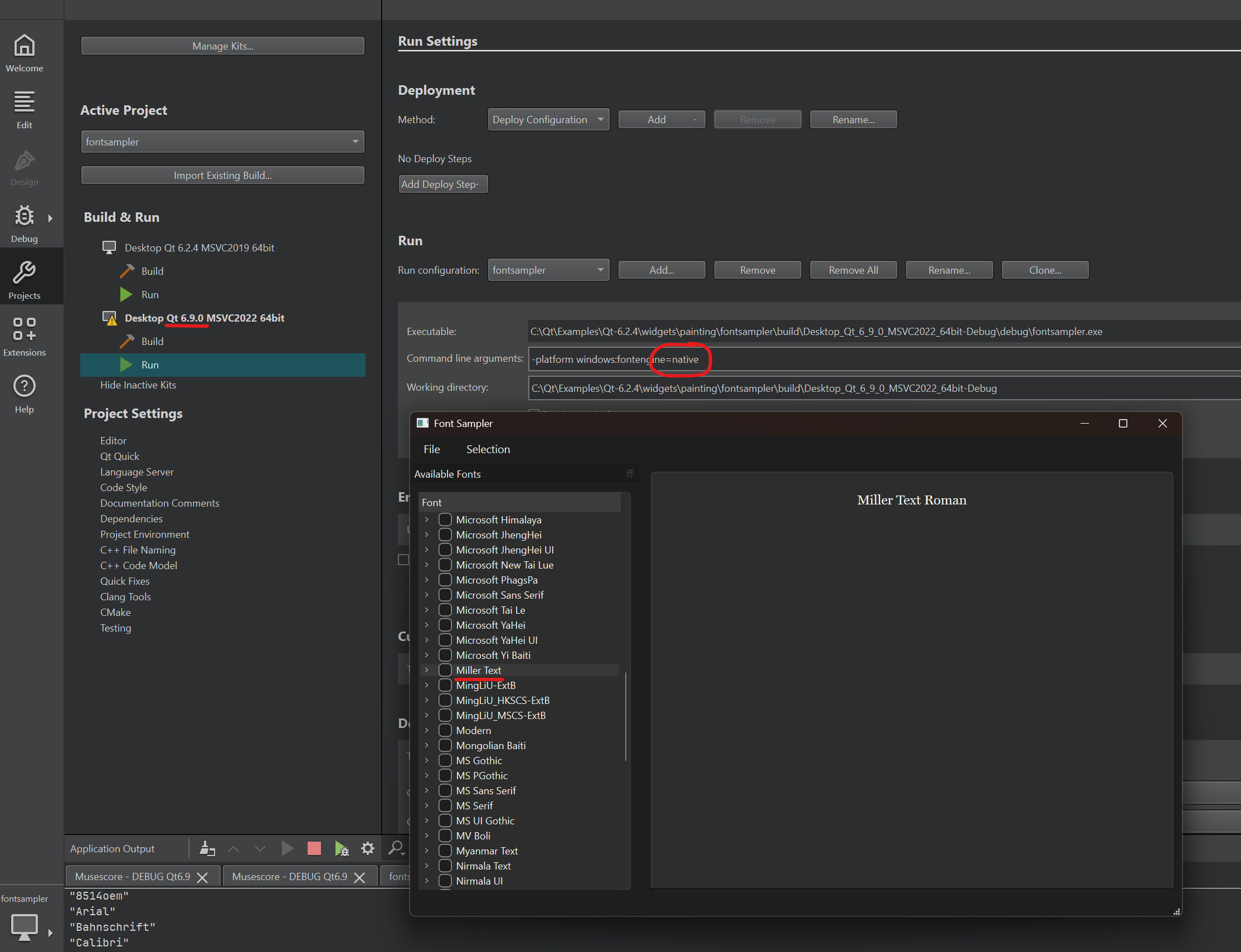Screen dimensions: 1241x952
Task: Click the font list vertical scrollbar
Action: tap(626, 717)
